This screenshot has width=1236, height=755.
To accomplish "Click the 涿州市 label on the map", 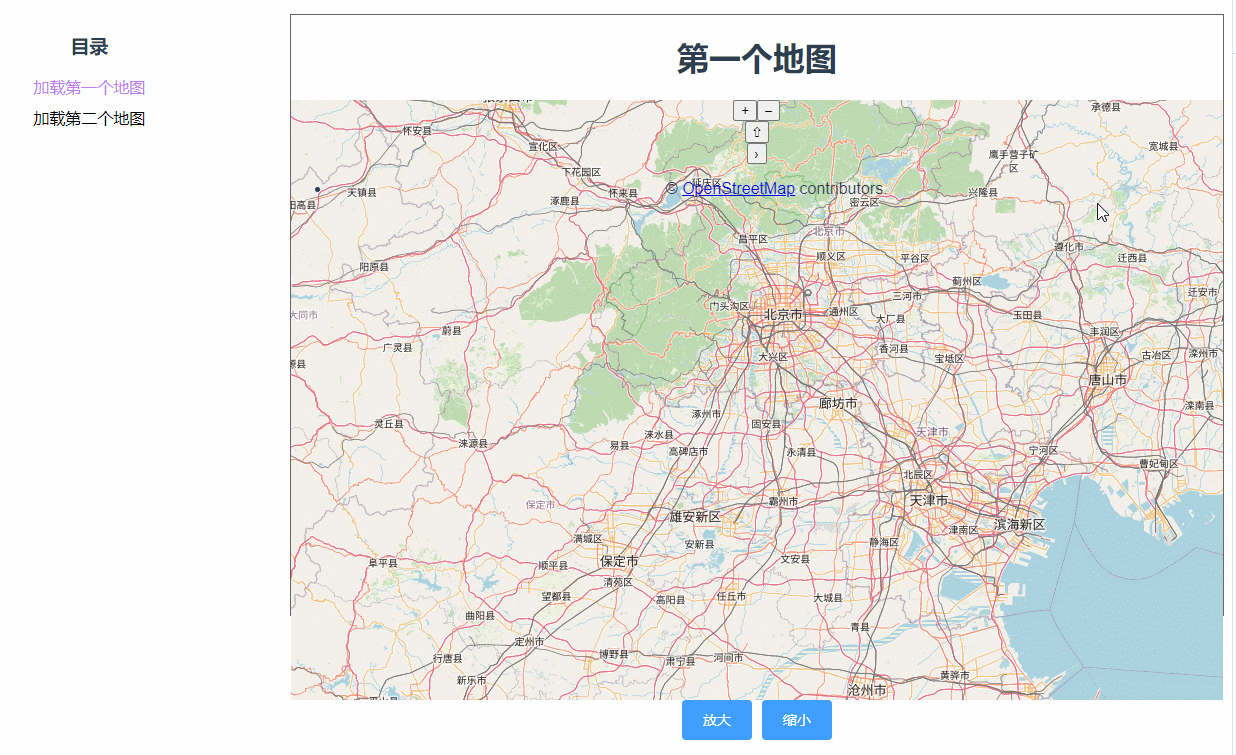I will pyautogui.click(x=706, y=414).
